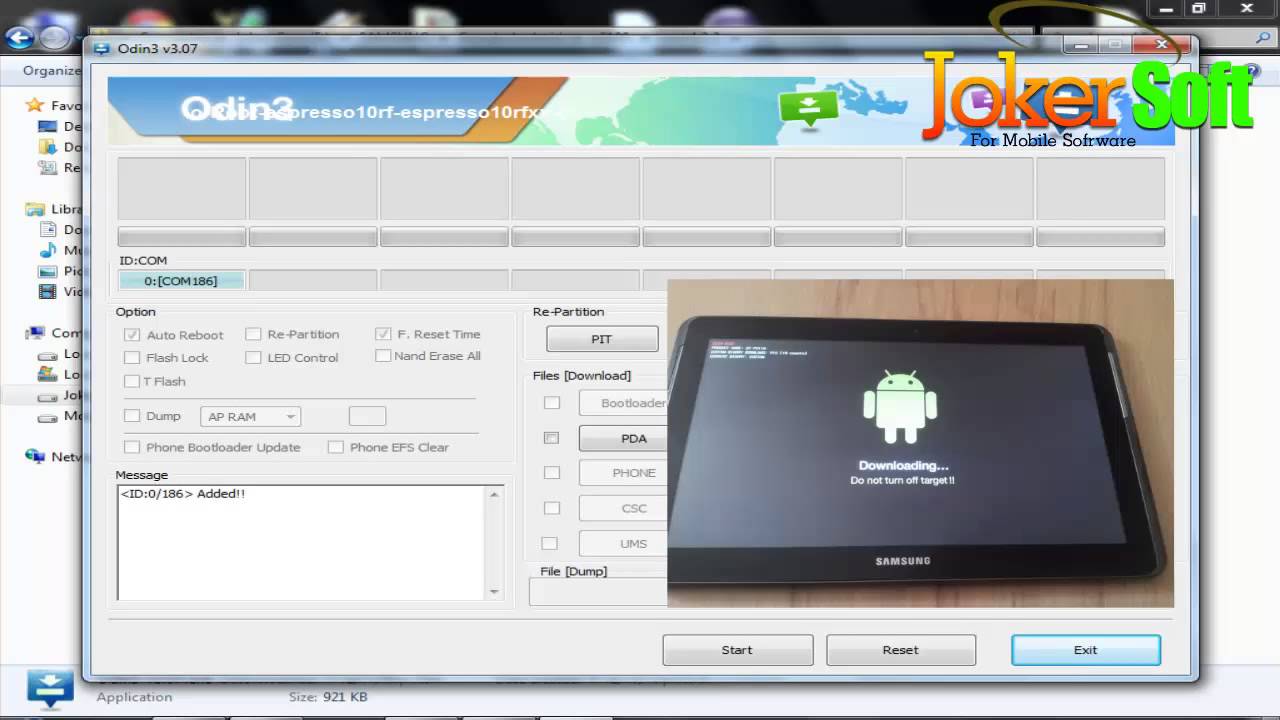
Task: Open Recent Places icon under Favorites
Action: tap(47, 167)
